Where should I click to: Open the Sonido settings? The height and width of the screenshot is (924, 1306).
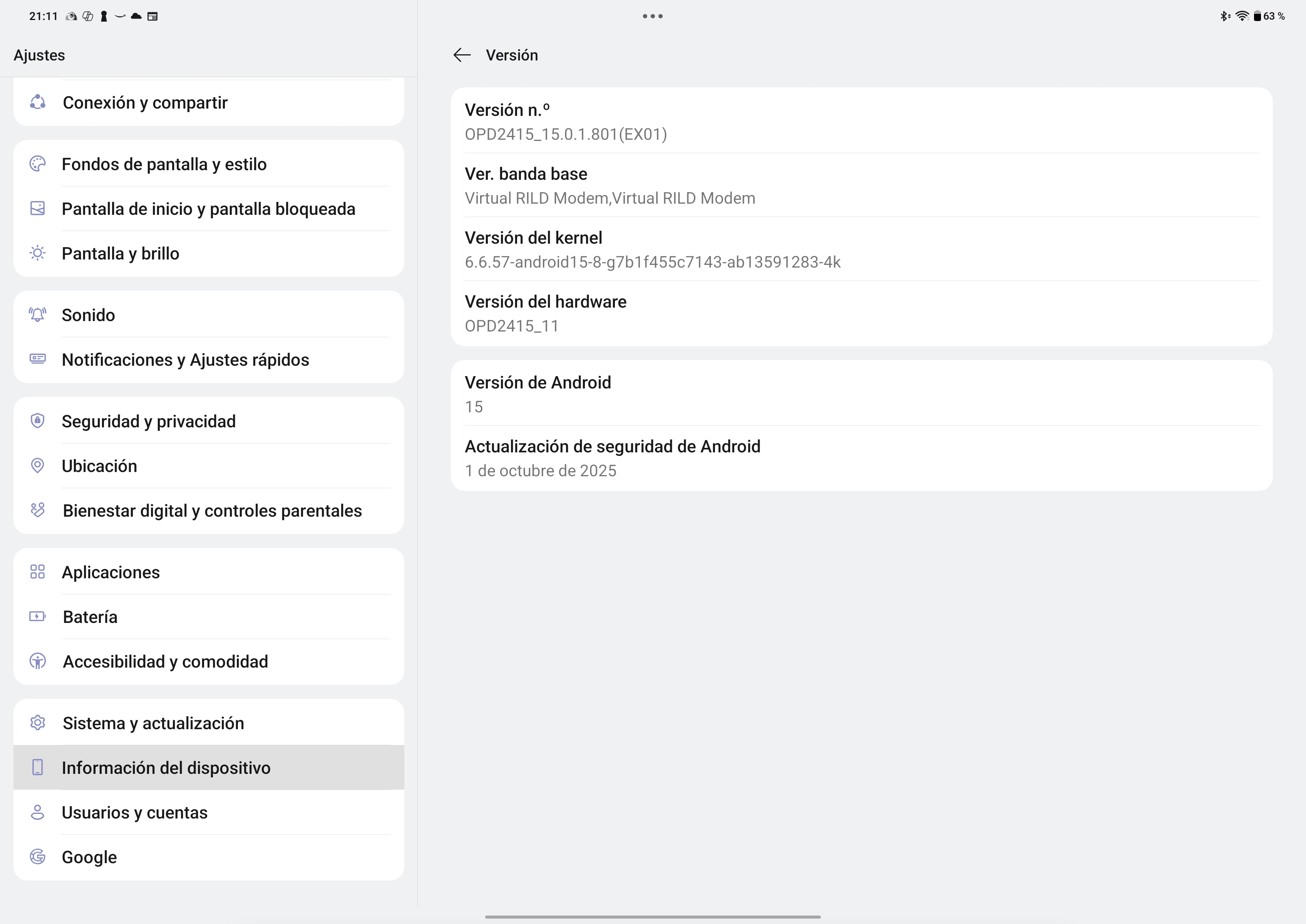click(x=209, y=315)
